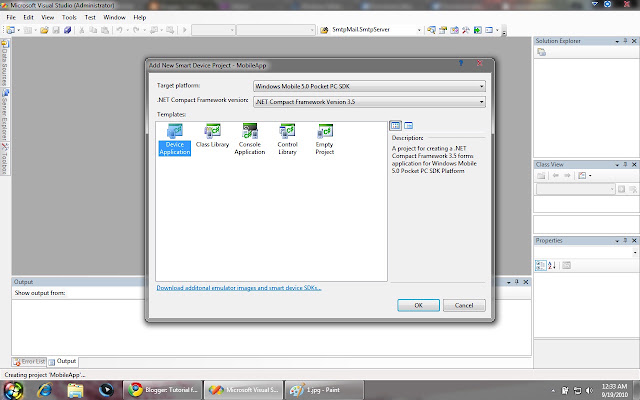Click Class View forward arrow
The height and width of the screenshot is (400, 640).
tap(567, 176)
